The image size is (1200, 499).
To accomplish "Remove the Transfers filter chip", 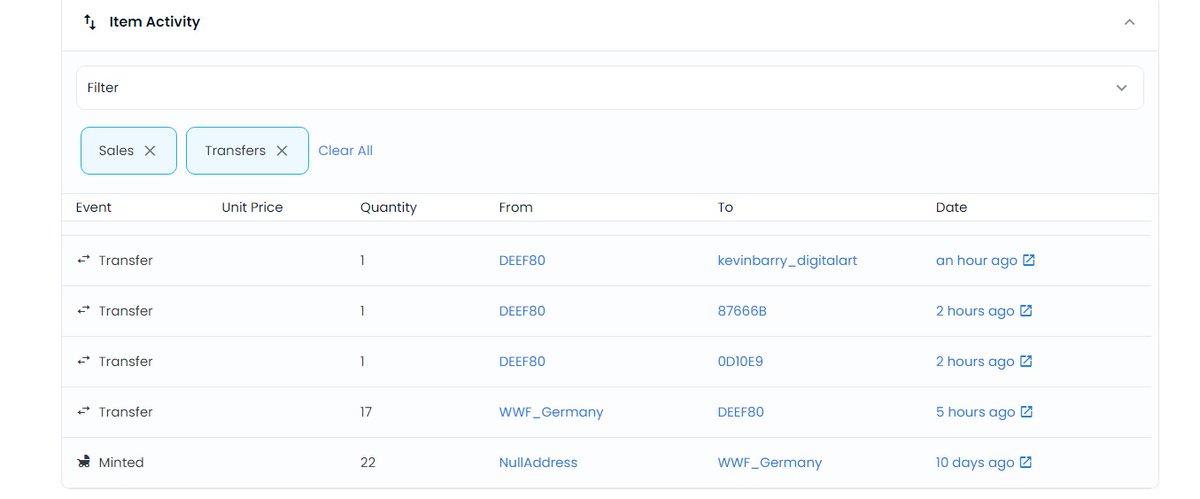I will 282,150.
